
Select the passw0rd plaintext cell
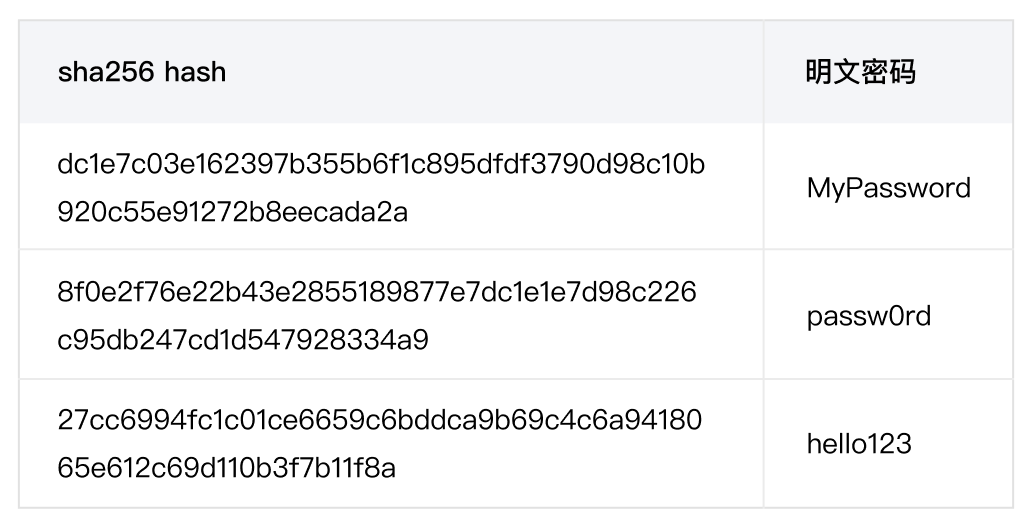point(868,316)
